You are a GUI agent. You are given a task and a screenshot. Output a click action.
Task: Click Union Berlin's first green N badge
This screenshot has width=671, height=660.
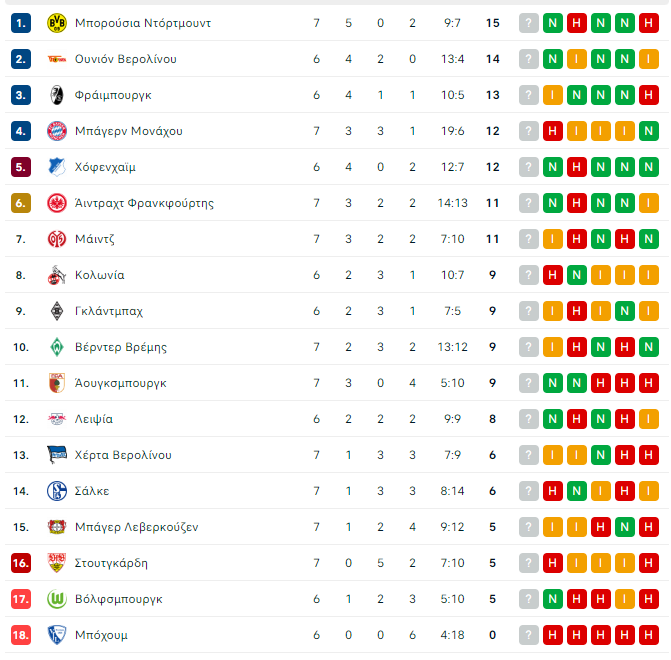(553, 59)
